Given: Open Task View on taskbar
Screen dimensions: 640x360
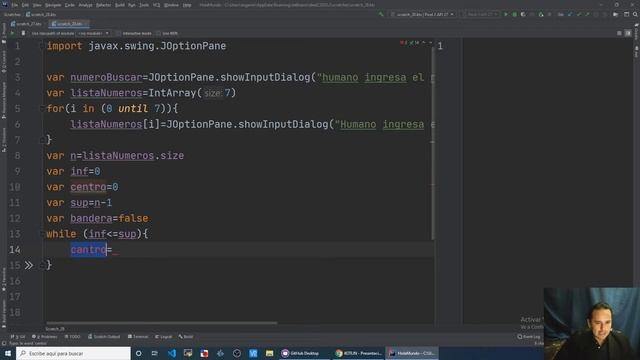Looking at the screenshot, I should 155,353.
